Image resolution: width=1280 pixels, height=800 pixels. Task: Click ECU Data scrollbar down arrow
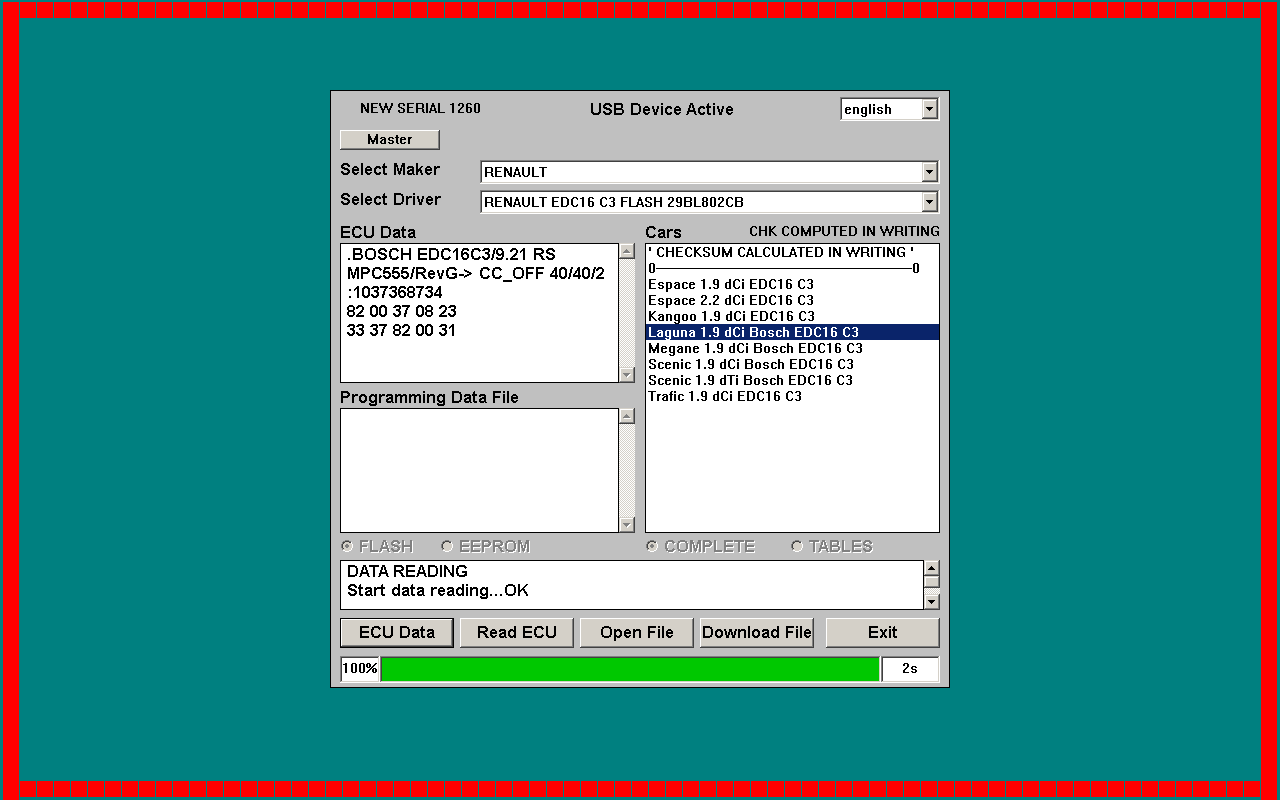(x=627, y=374)
